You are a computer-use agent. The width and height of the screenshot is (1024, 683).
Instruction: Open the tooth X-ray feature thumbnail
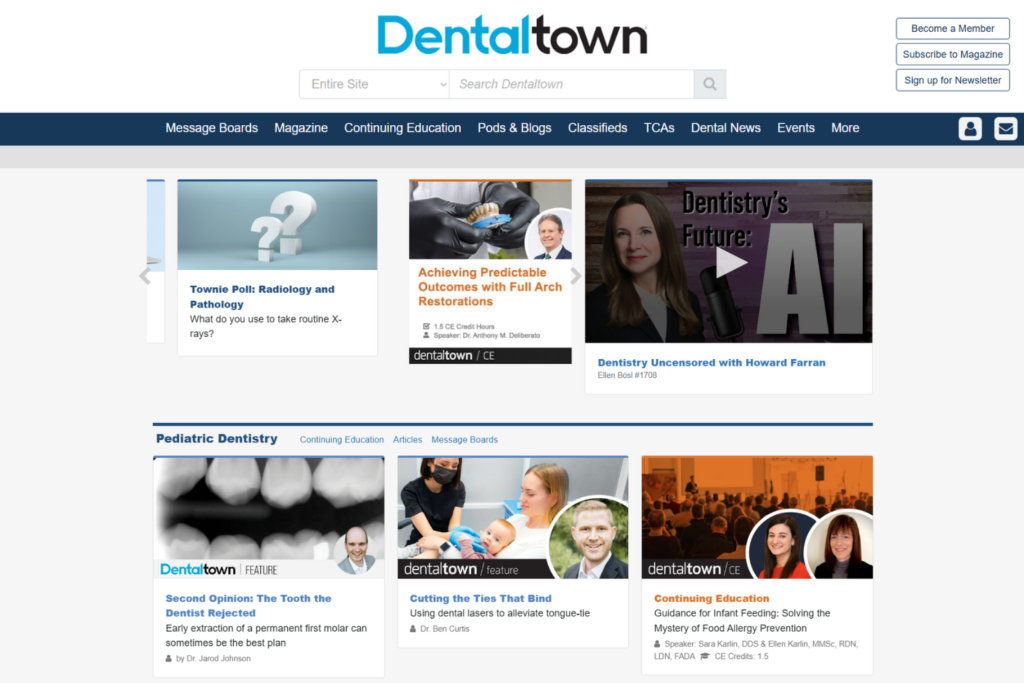click(x=269, y=517)
